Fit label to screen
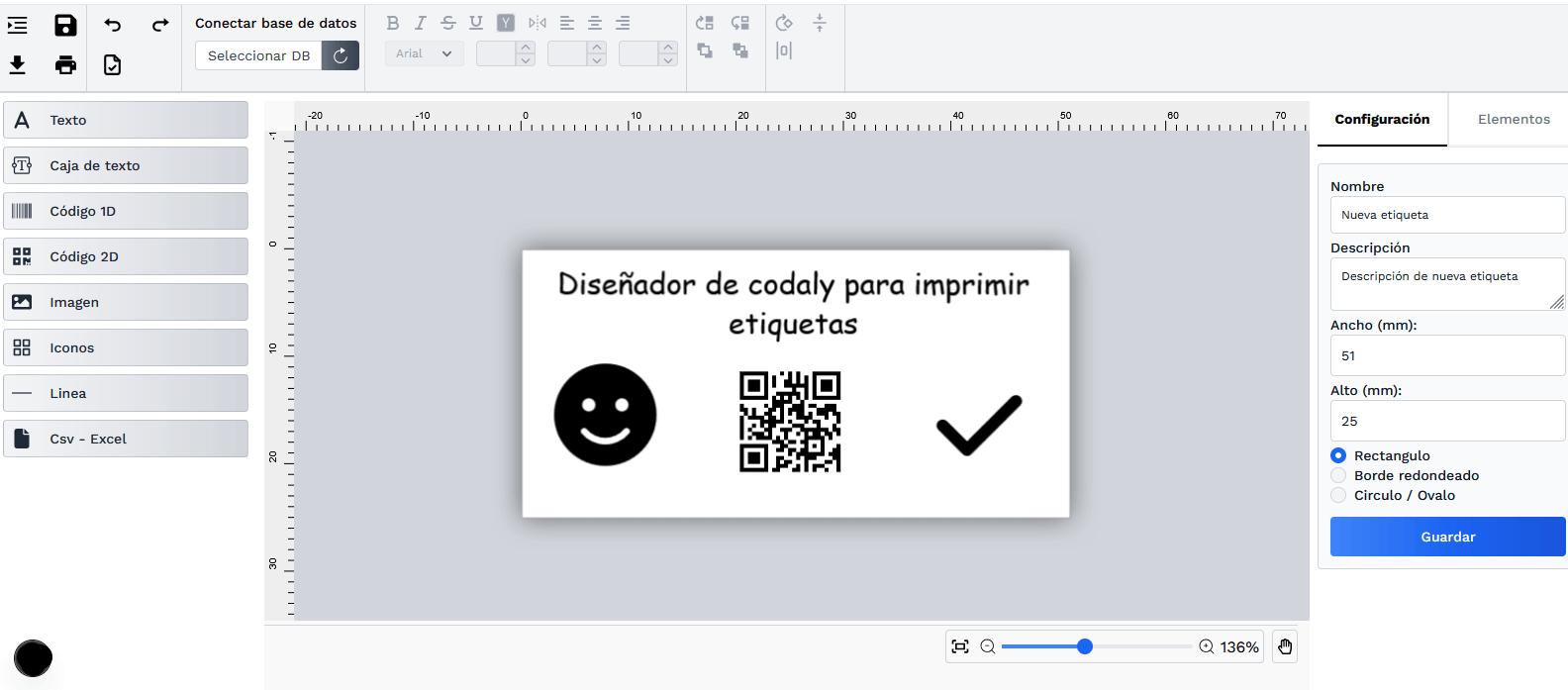This screenshot has height=690, width=1568. coord(960,646)
